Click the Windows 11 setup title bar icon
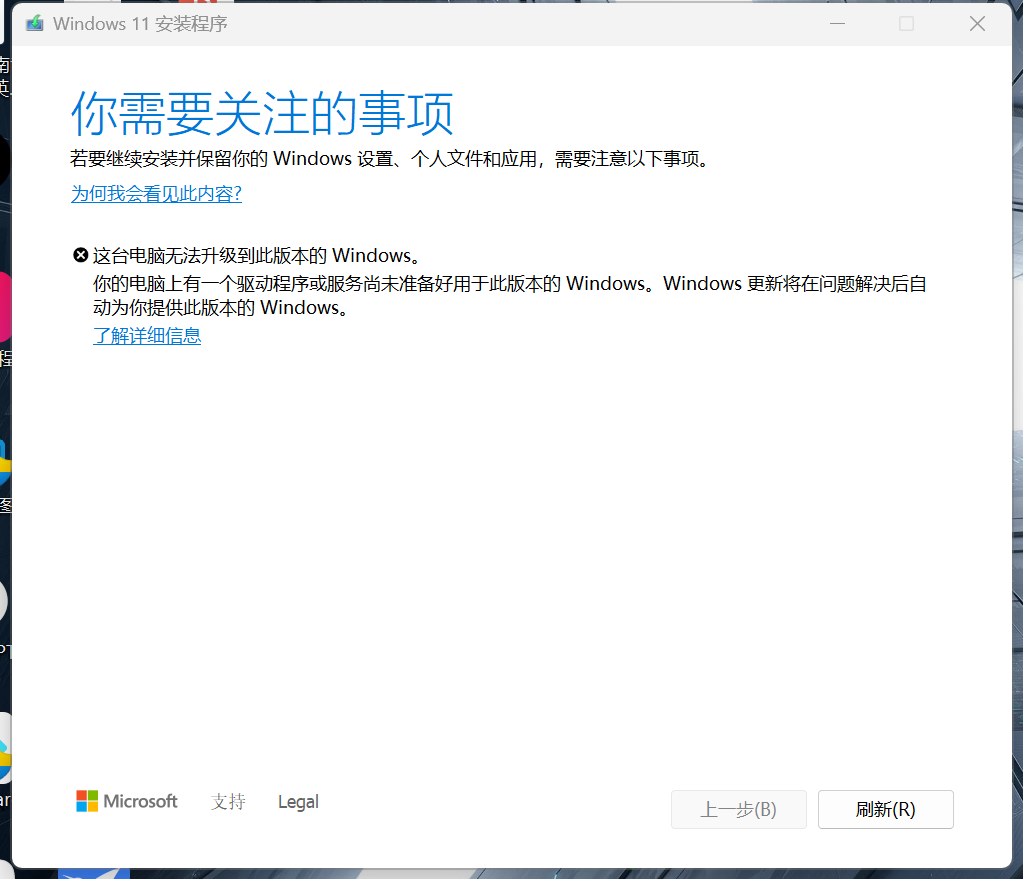 pos(35,23)
